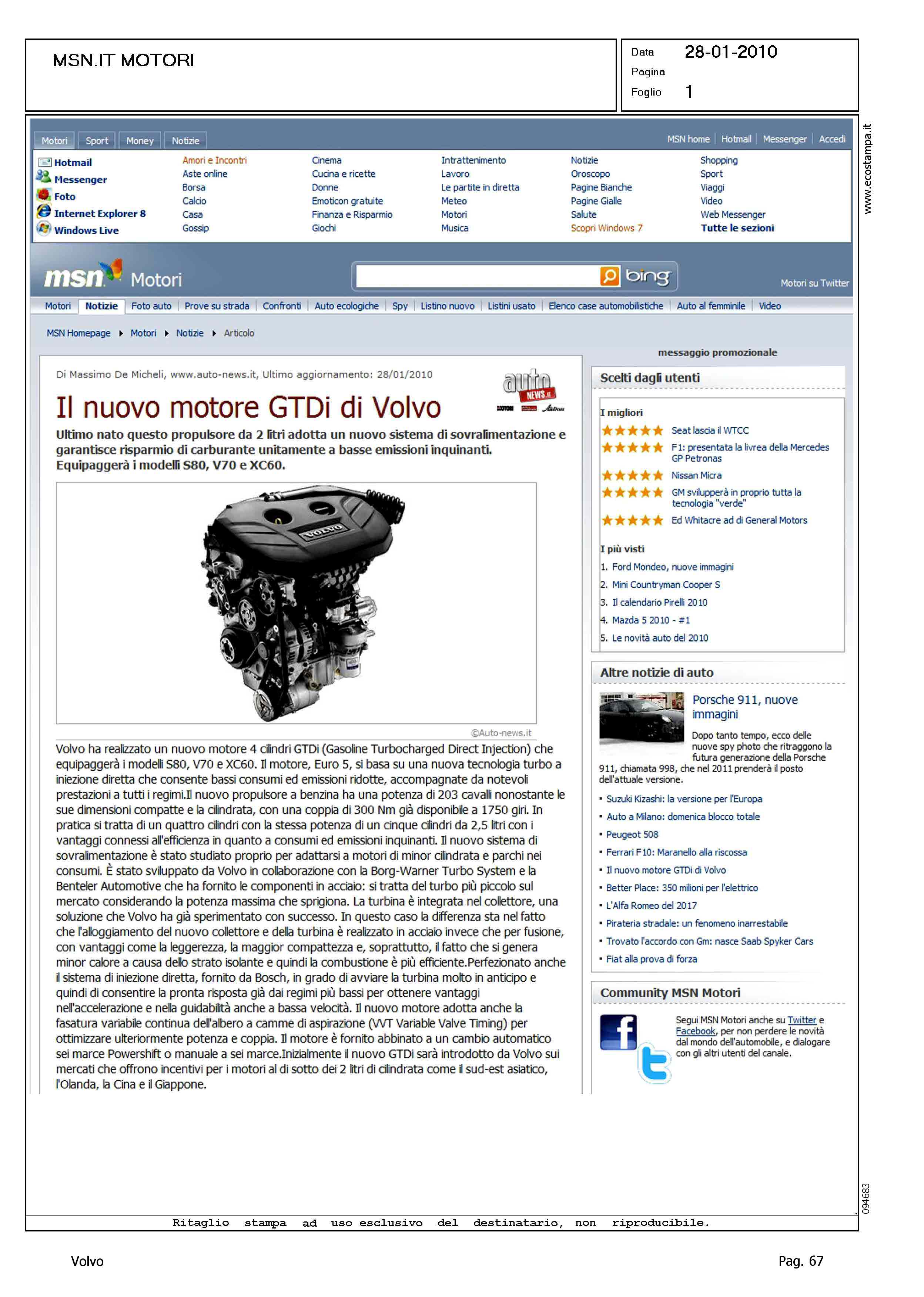Open the Facebook logo icon
The width and height of the screenshot is (924, 1297).
click(x=618, y=1032)
